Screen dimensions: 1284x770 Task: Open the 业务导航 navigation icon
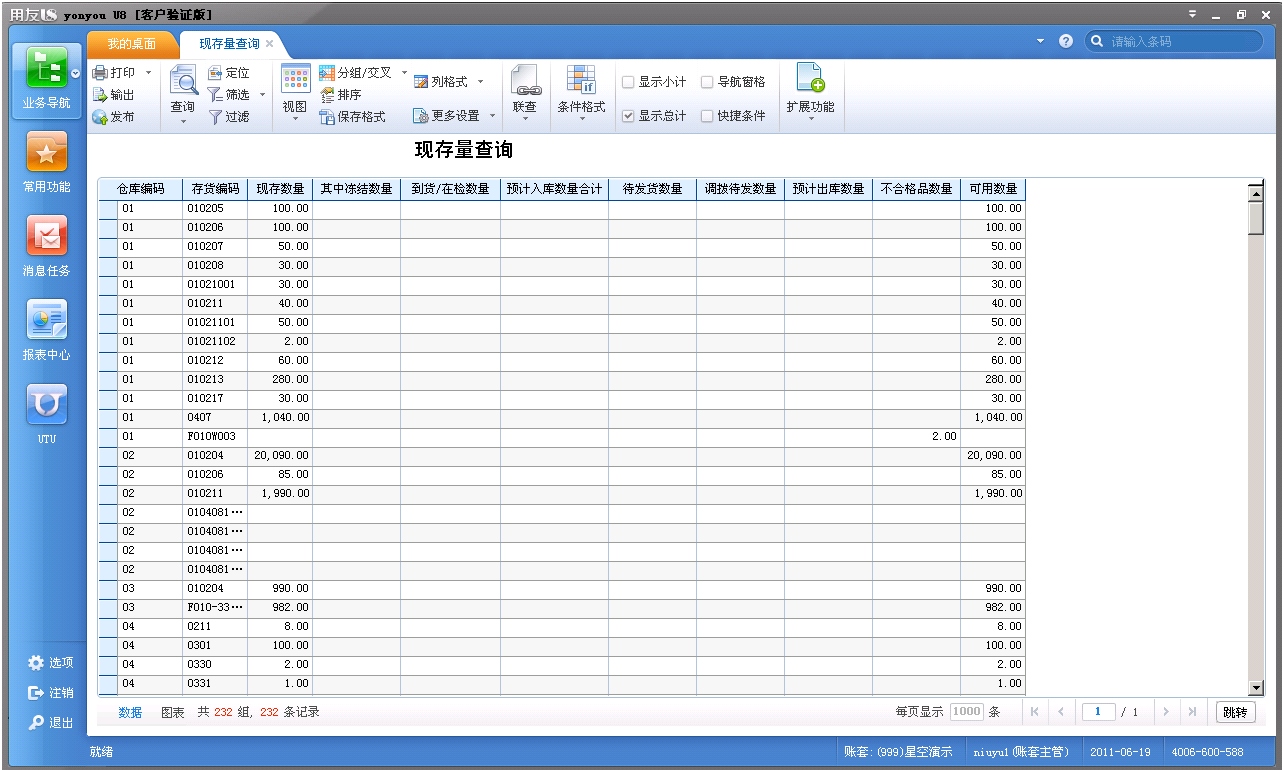tap(46, 68)
